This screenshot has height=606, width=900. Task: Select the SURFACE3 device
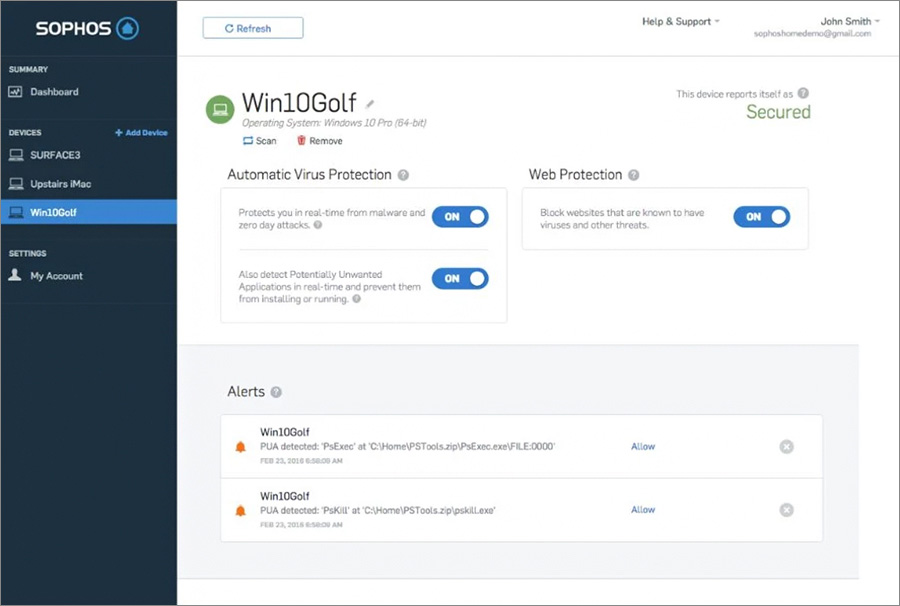coord(89,155)
